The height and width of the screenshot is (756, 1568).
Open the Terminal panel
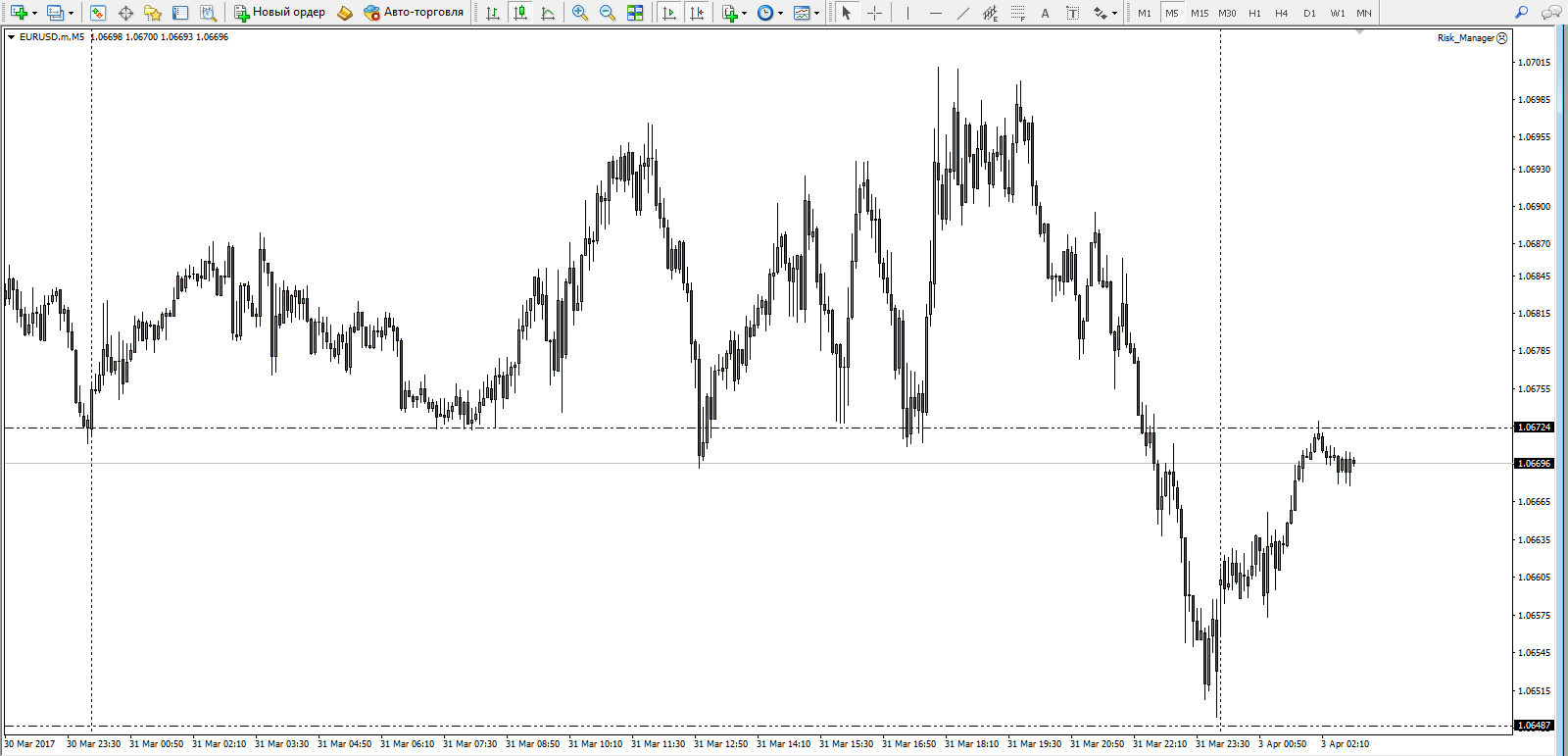click(180, 13)
